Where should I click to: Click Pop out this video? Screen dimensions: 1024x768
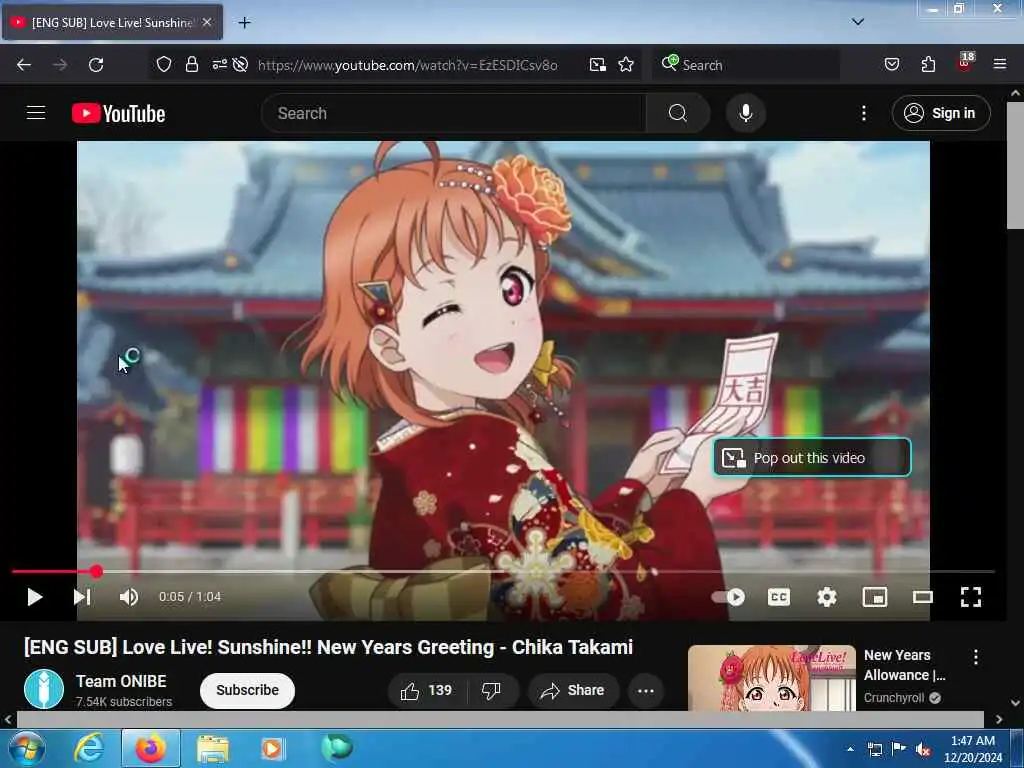click(812, 457)
